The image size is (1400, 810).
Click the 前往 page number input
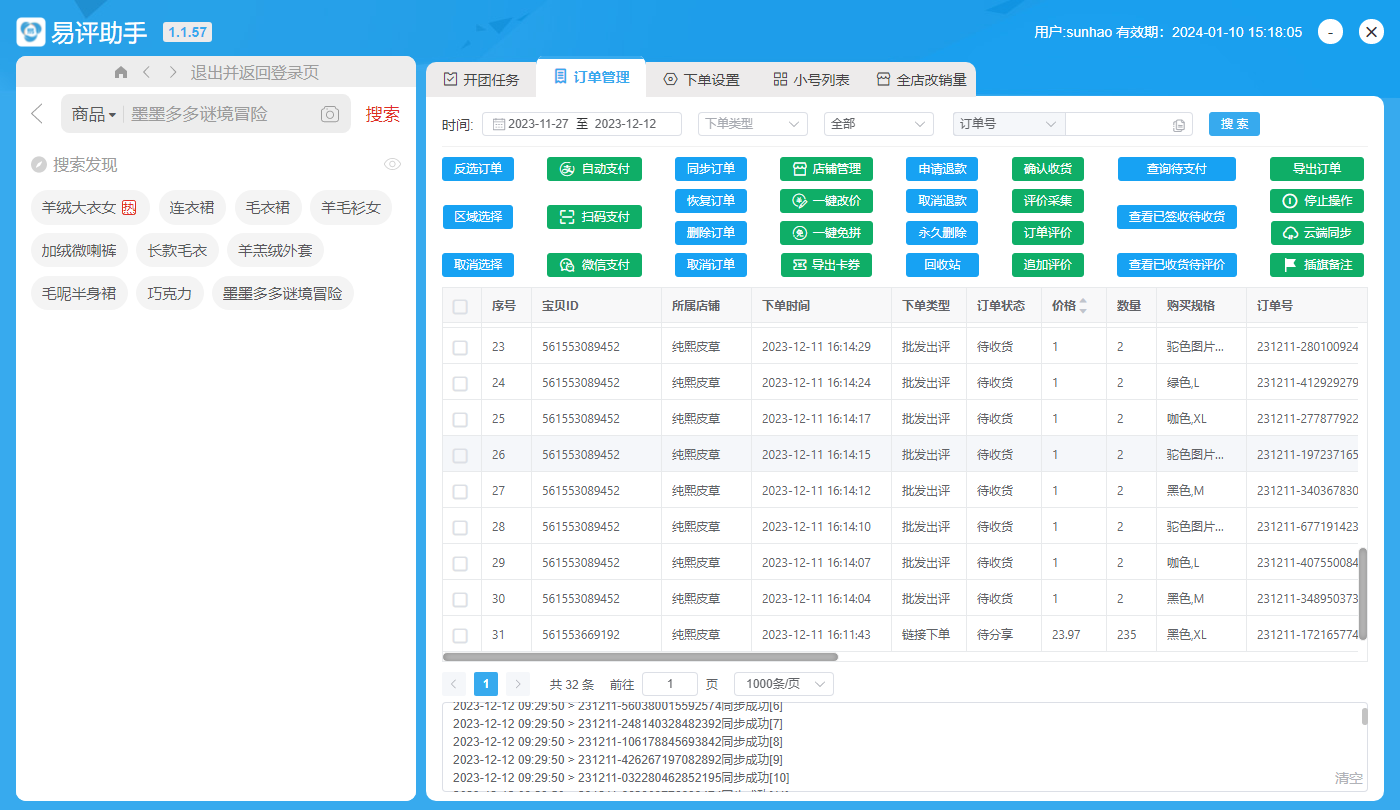tap(670, 684)
